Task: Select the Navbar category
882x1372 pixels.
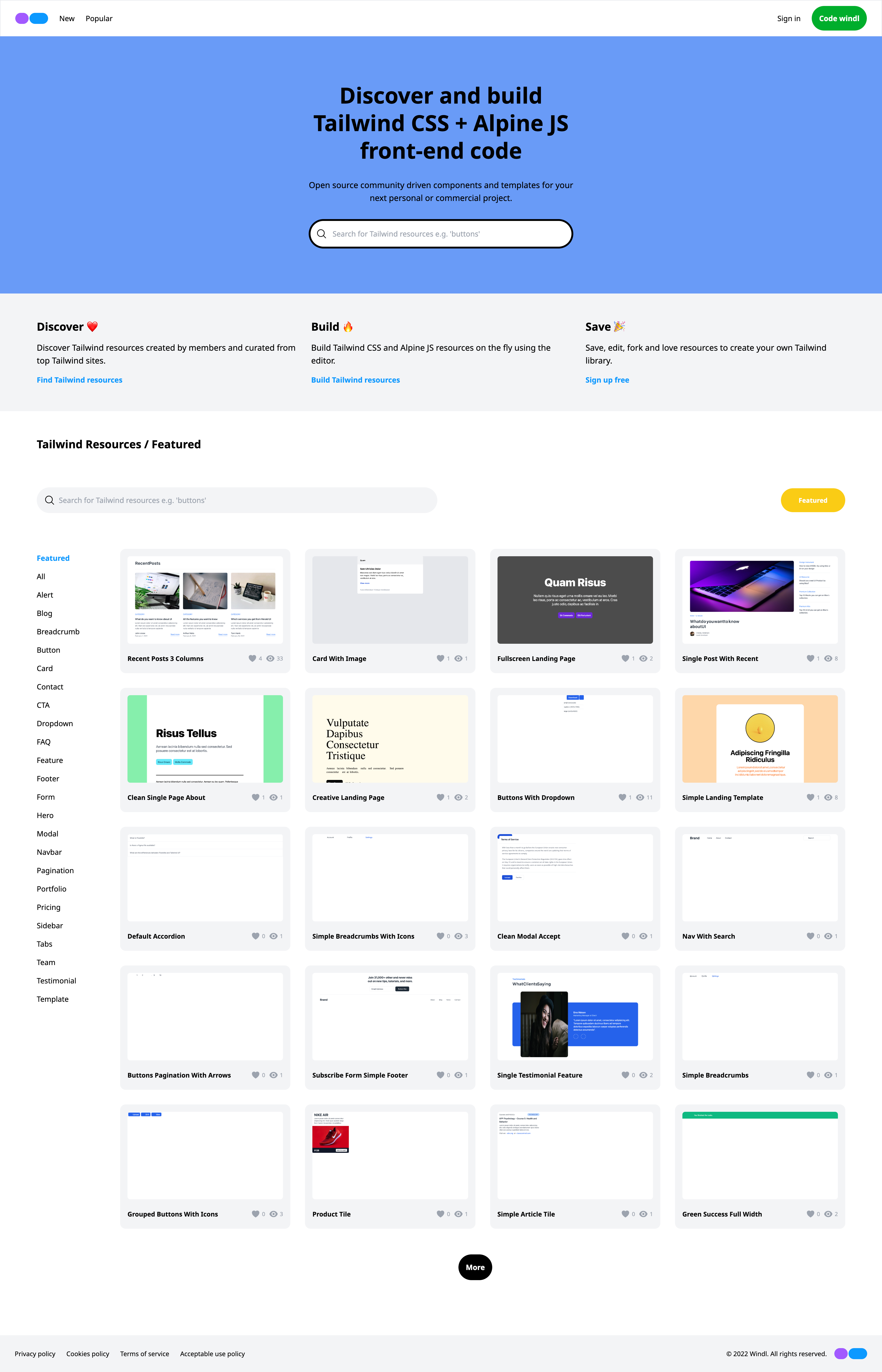Action: (x=49, y=852)
